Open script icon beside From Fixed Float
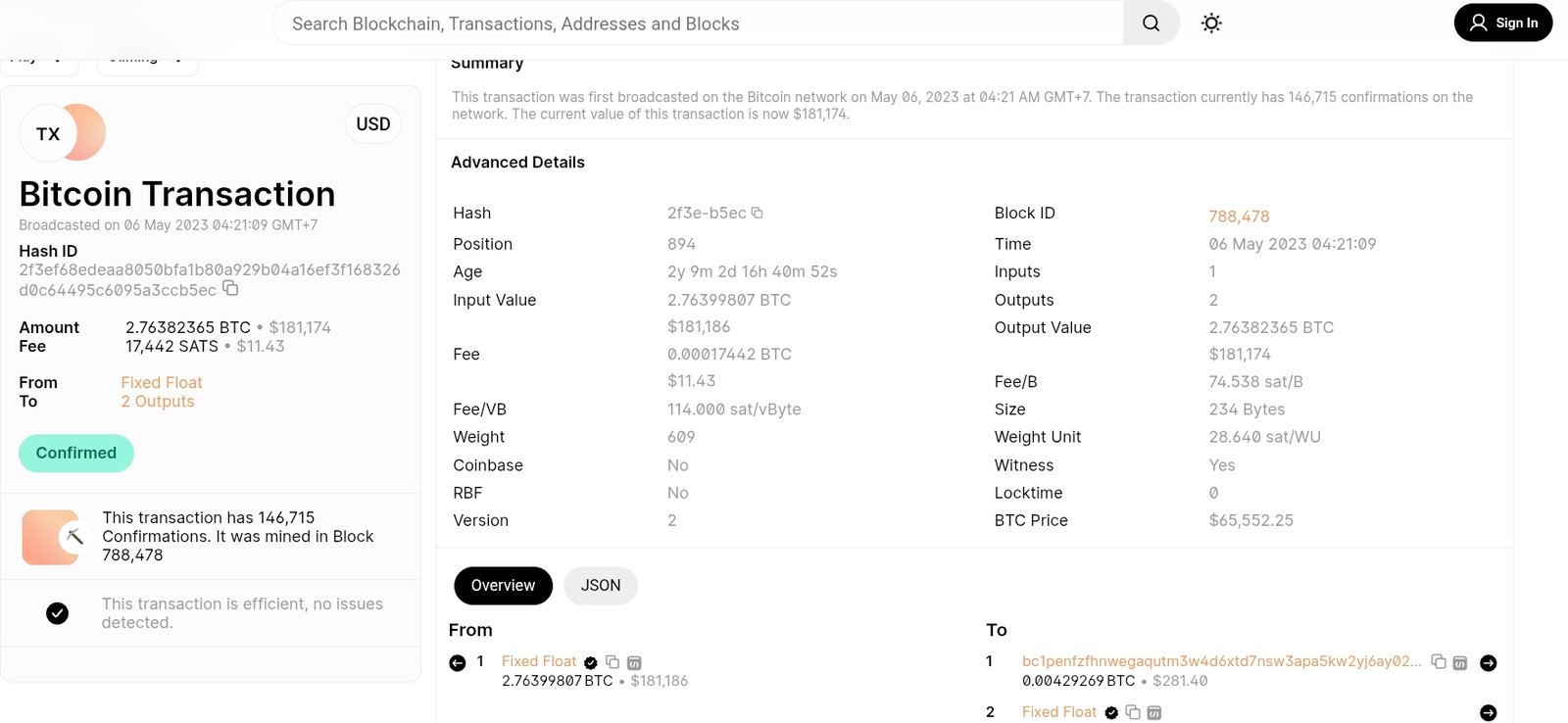 tap(634, 663)
